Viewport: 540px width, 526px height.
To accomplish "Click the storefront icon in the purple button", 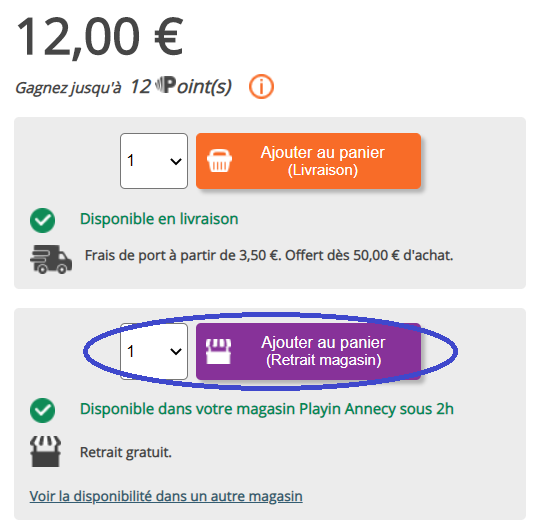I will click(218, 351).
